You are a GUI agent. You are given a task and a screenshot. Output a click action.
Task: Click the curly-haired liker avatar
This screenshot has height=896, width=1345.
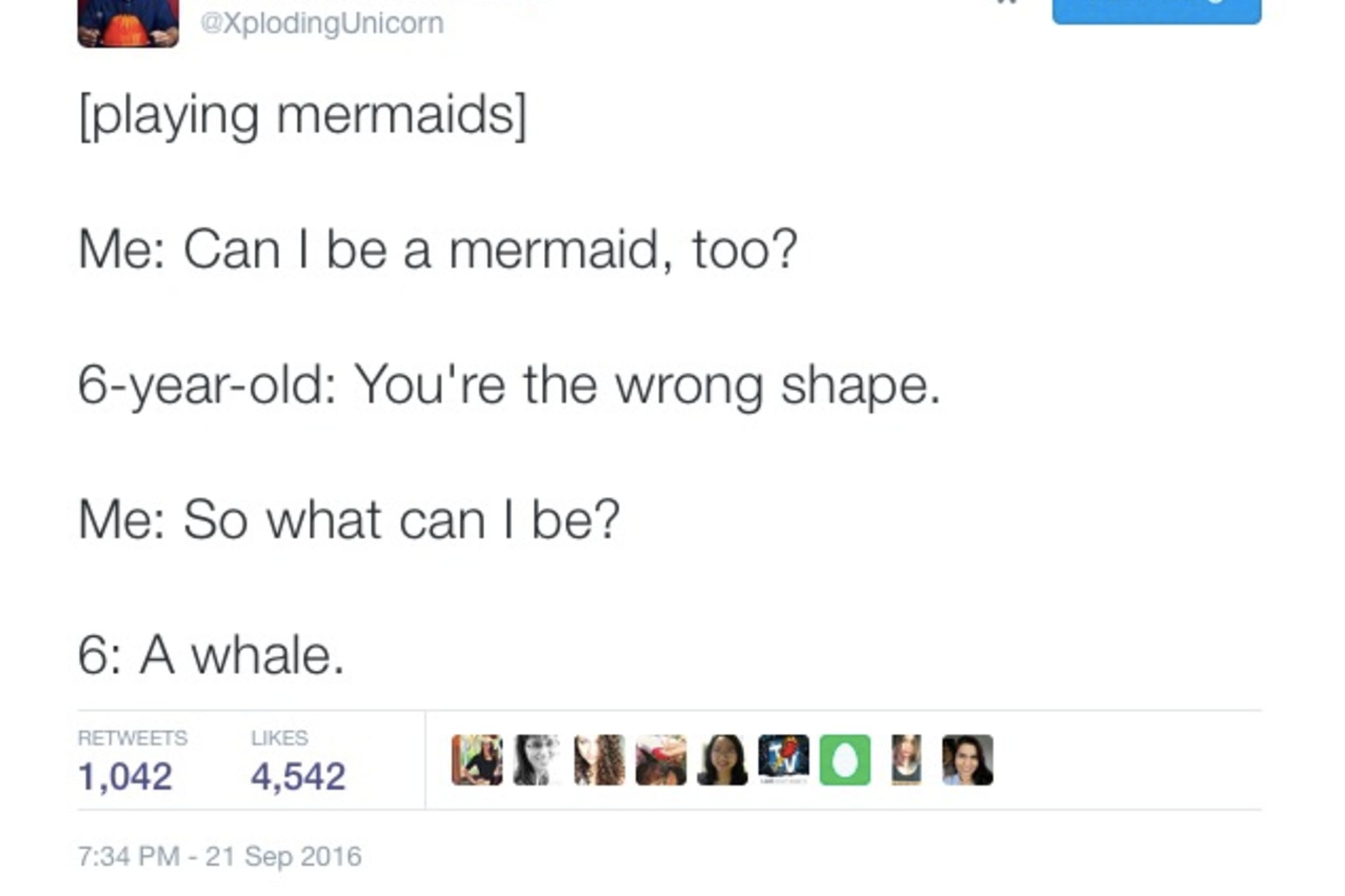599,759
